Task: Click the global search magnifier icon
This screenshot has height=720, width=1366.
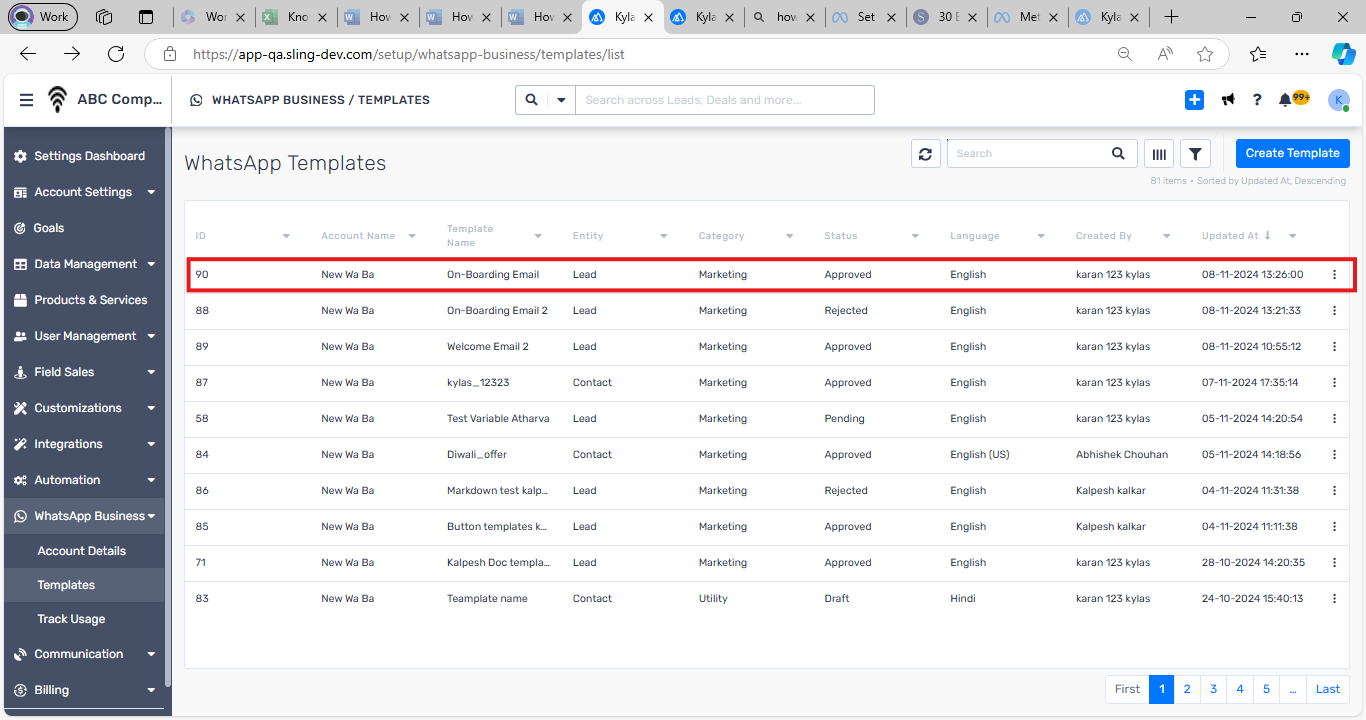Action: pyautogui.click(x=531, y=100)
